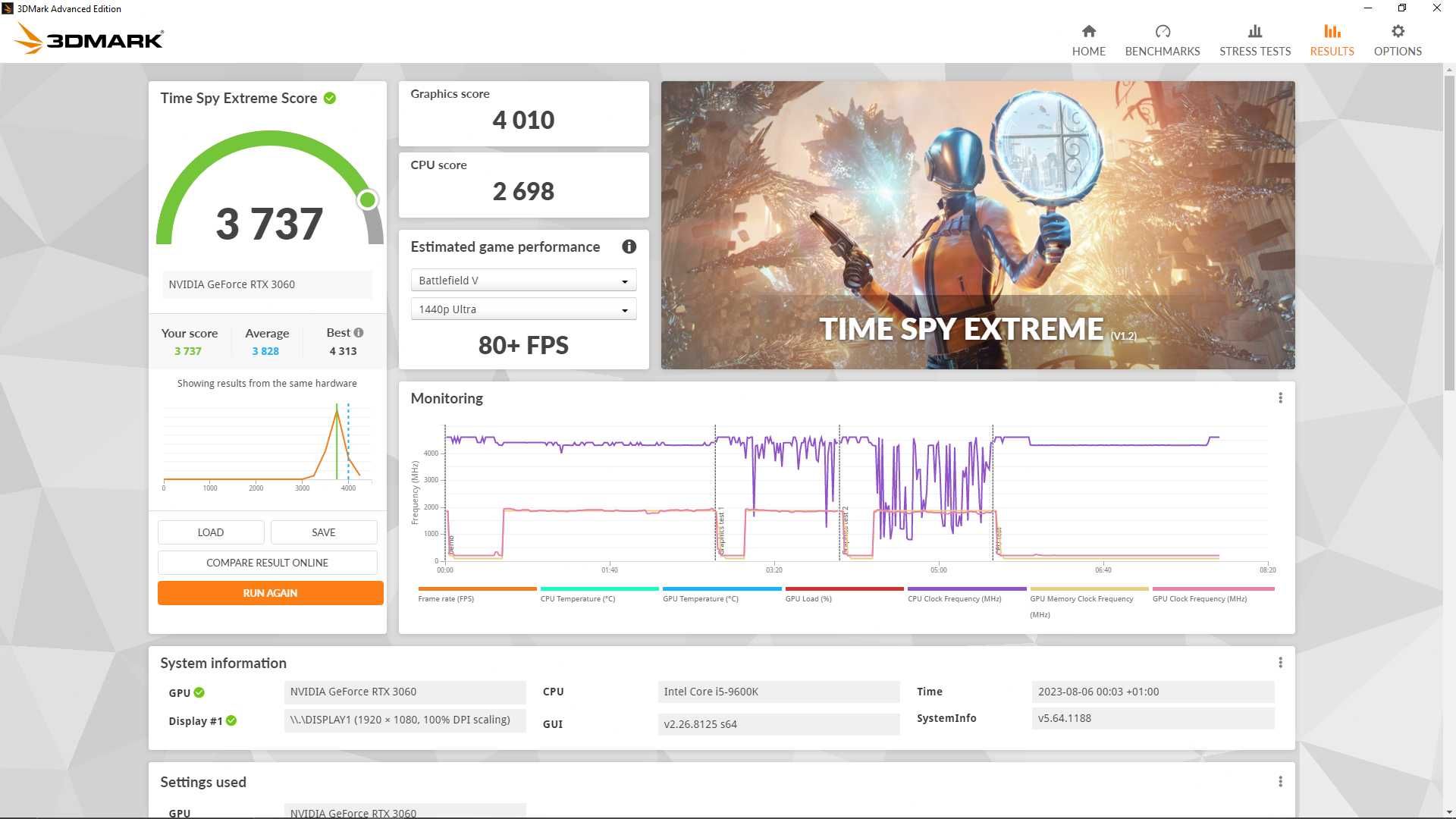Click the score distribution chart
This screenshot has width=1456, height=819.
tap(267, 446)
